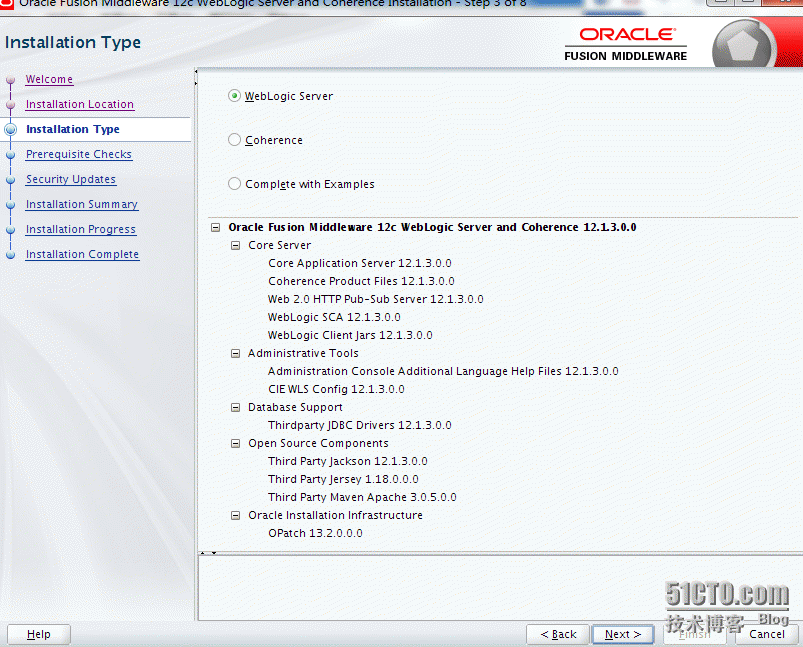Select Administration Console Additional Language Help Files
803x647 pixels.
pyautogui.click(x=443, y=371)
